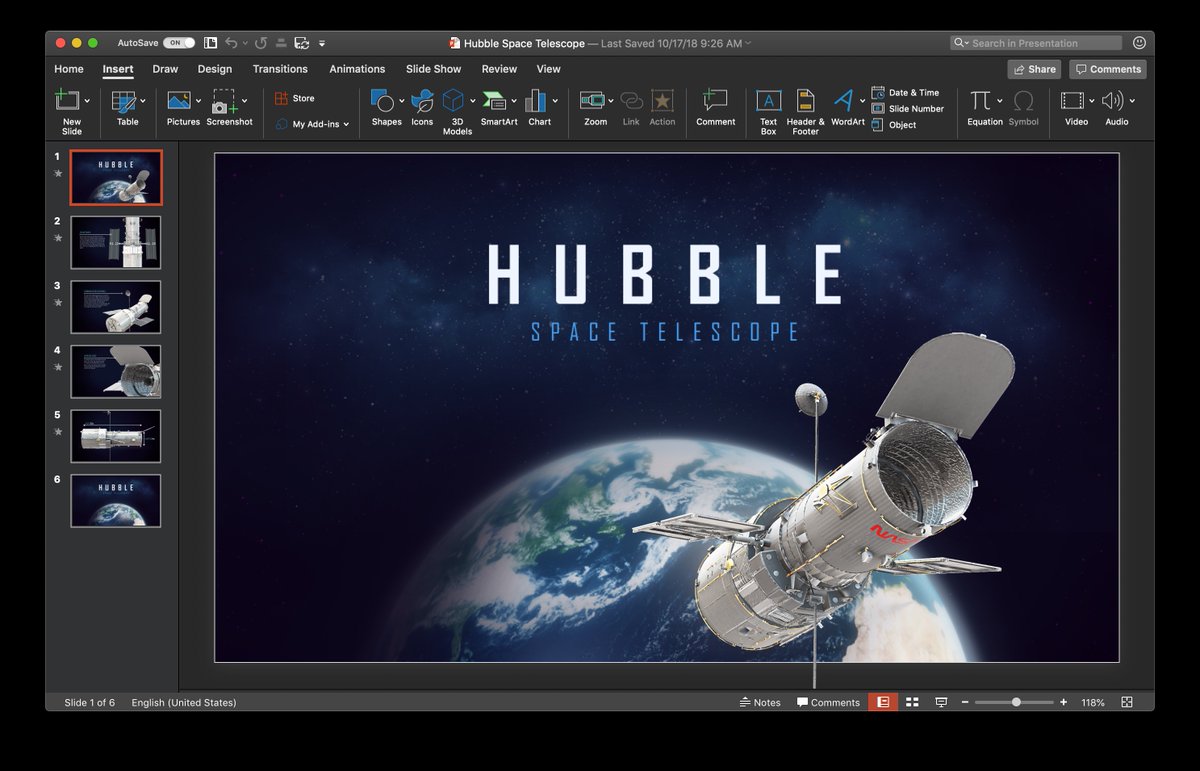The width and height of the screenshot is (1200, 771).
Task: Switch to the Transitions ribbon tab
Action: coord(279,68)
